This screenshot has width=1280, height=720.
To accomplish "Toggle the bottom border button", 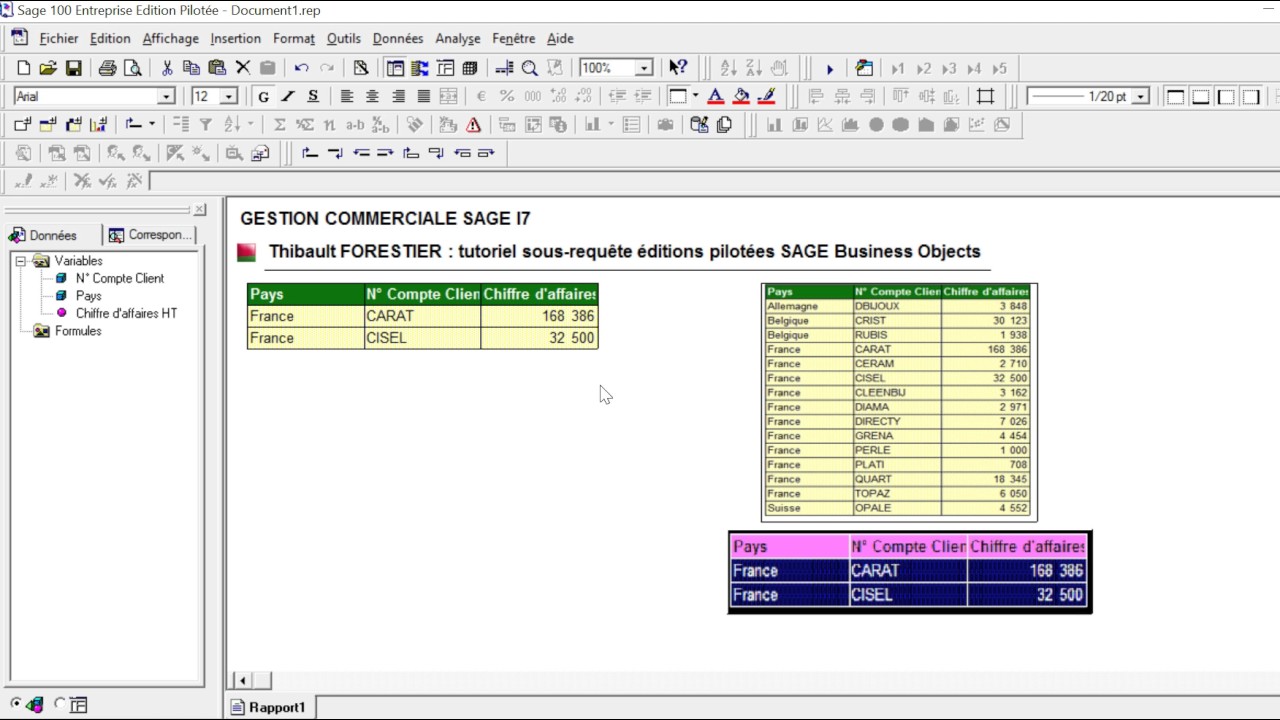I will 1201,96.
